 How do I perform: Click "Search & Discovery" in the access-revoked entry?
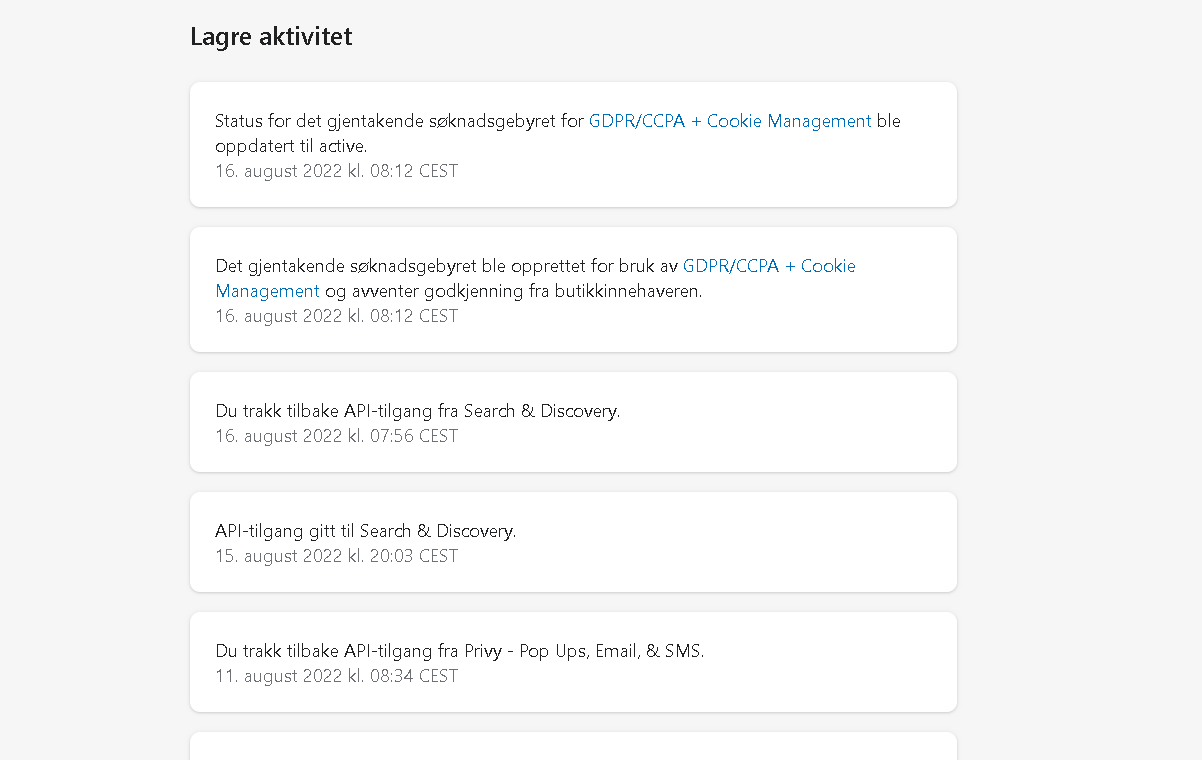click(x=541, y=411)
